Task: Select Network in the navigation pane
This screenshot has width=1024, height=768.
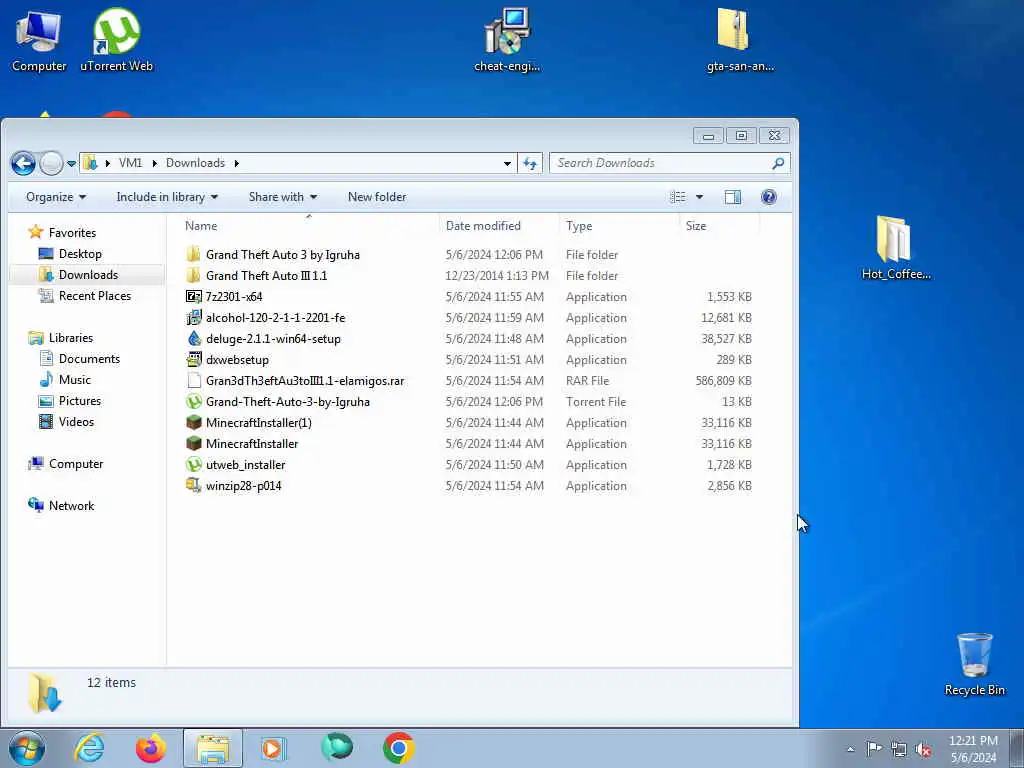Action: coord(71,505)
